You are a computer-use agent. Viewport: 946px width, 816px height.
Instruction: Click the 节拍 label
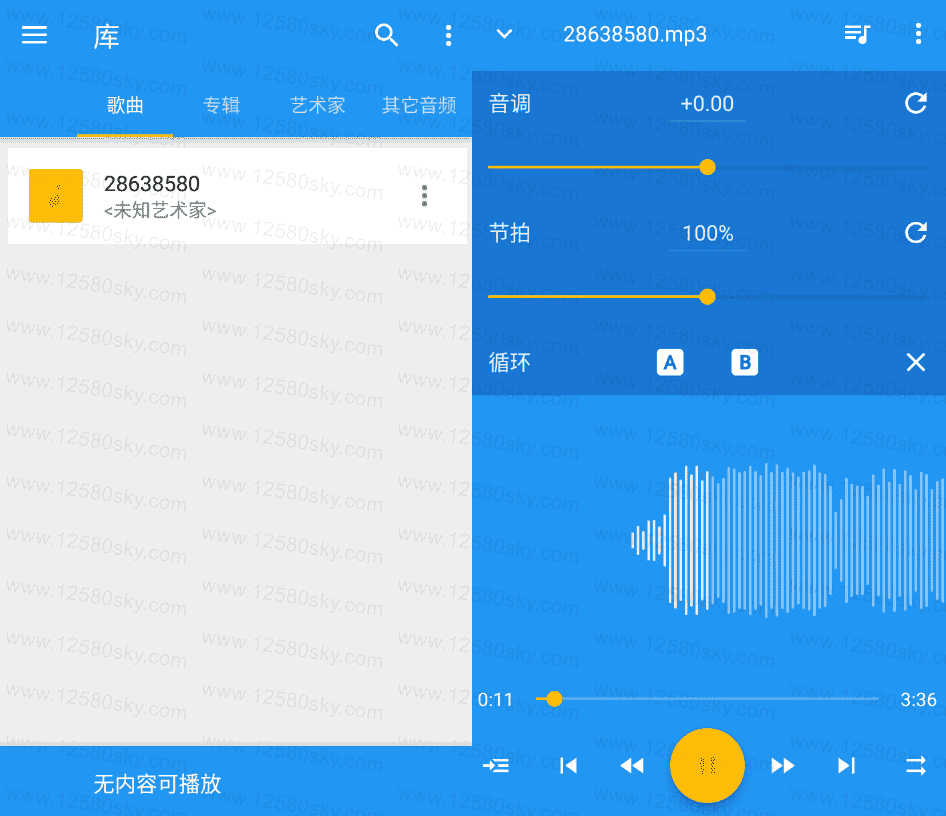(510, 233)
